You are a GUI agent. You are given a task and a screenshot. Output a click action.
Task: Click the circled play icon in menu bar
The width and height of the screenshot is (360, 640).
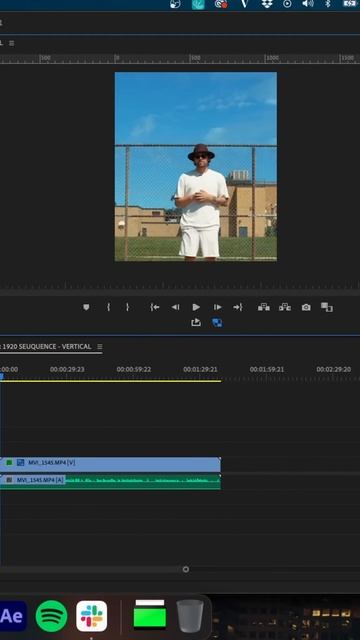[x=287, y=4]
